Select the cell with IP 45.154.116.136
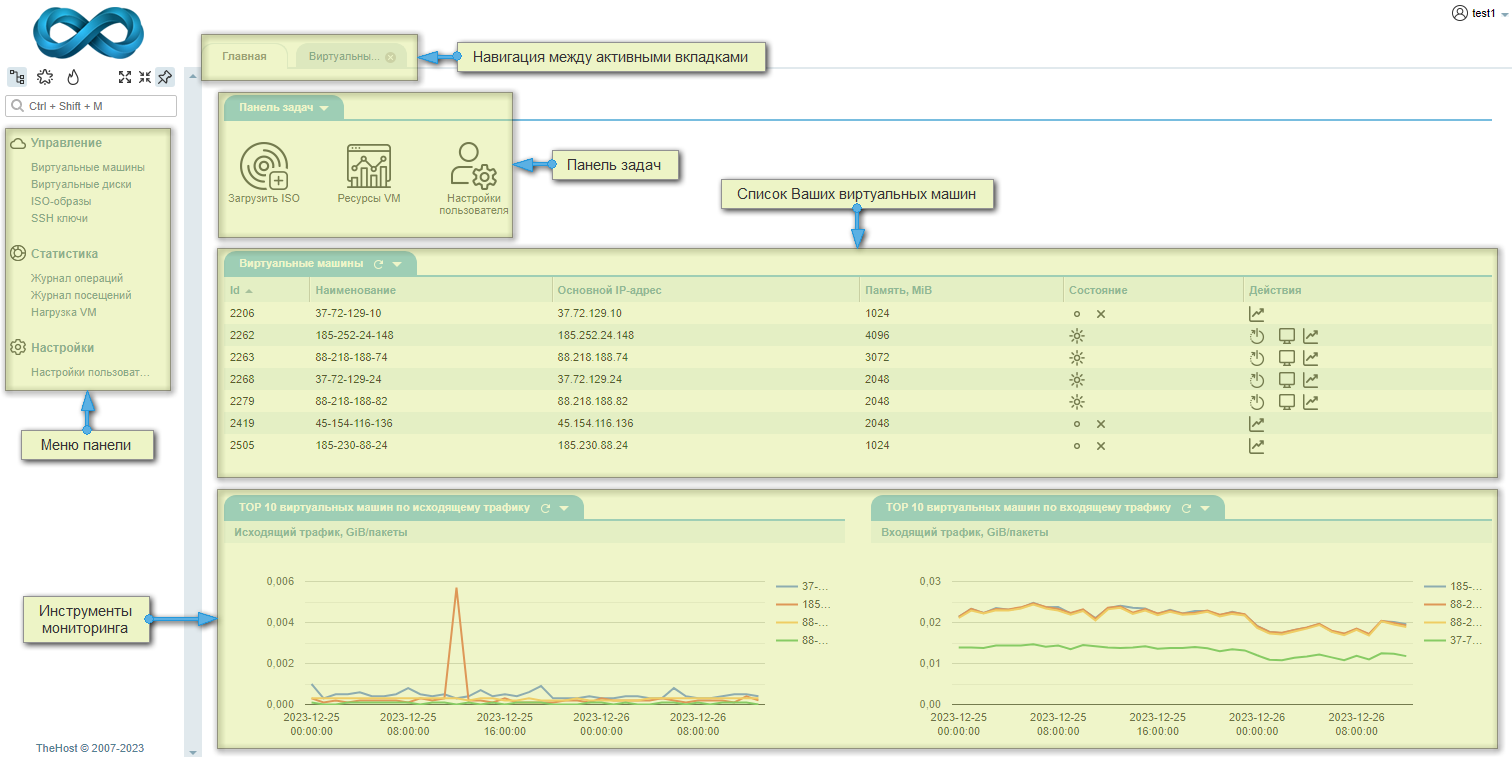Image resolution: width=1512 pixels, height=759 pixels. point(705,424)
